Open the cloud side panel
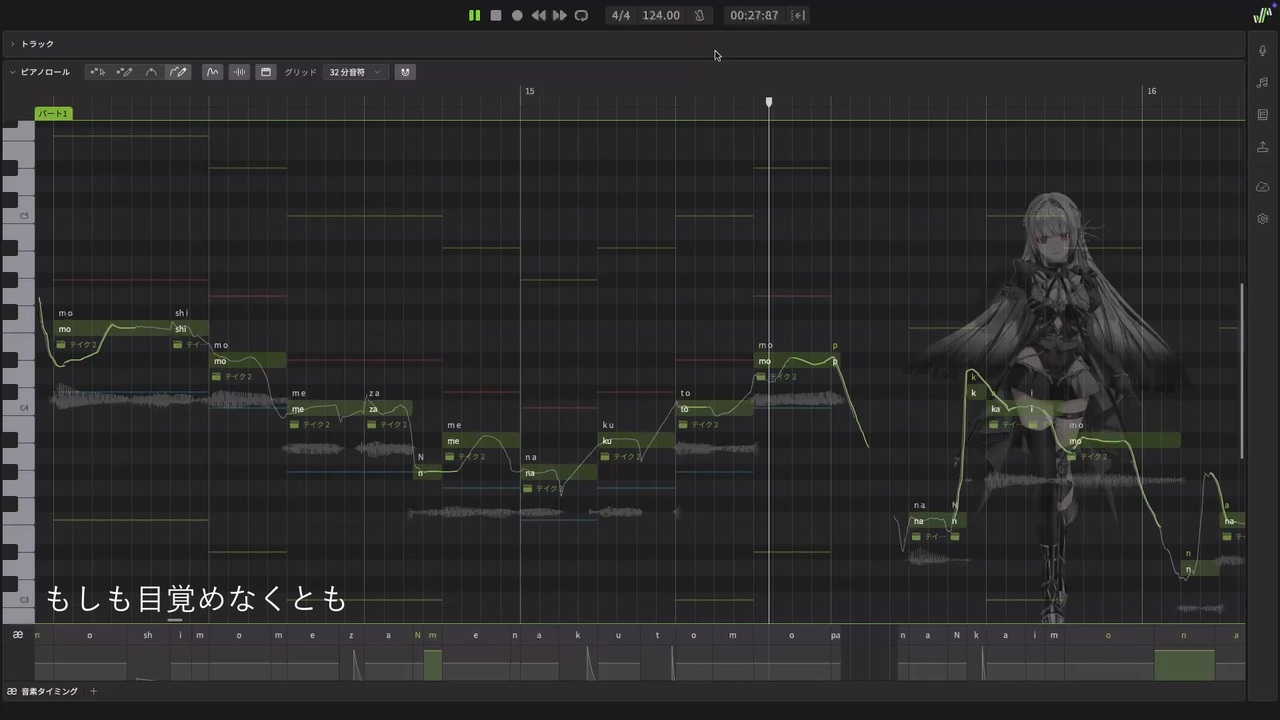This screenshot has width=1280, height=720. [1263, 187]
